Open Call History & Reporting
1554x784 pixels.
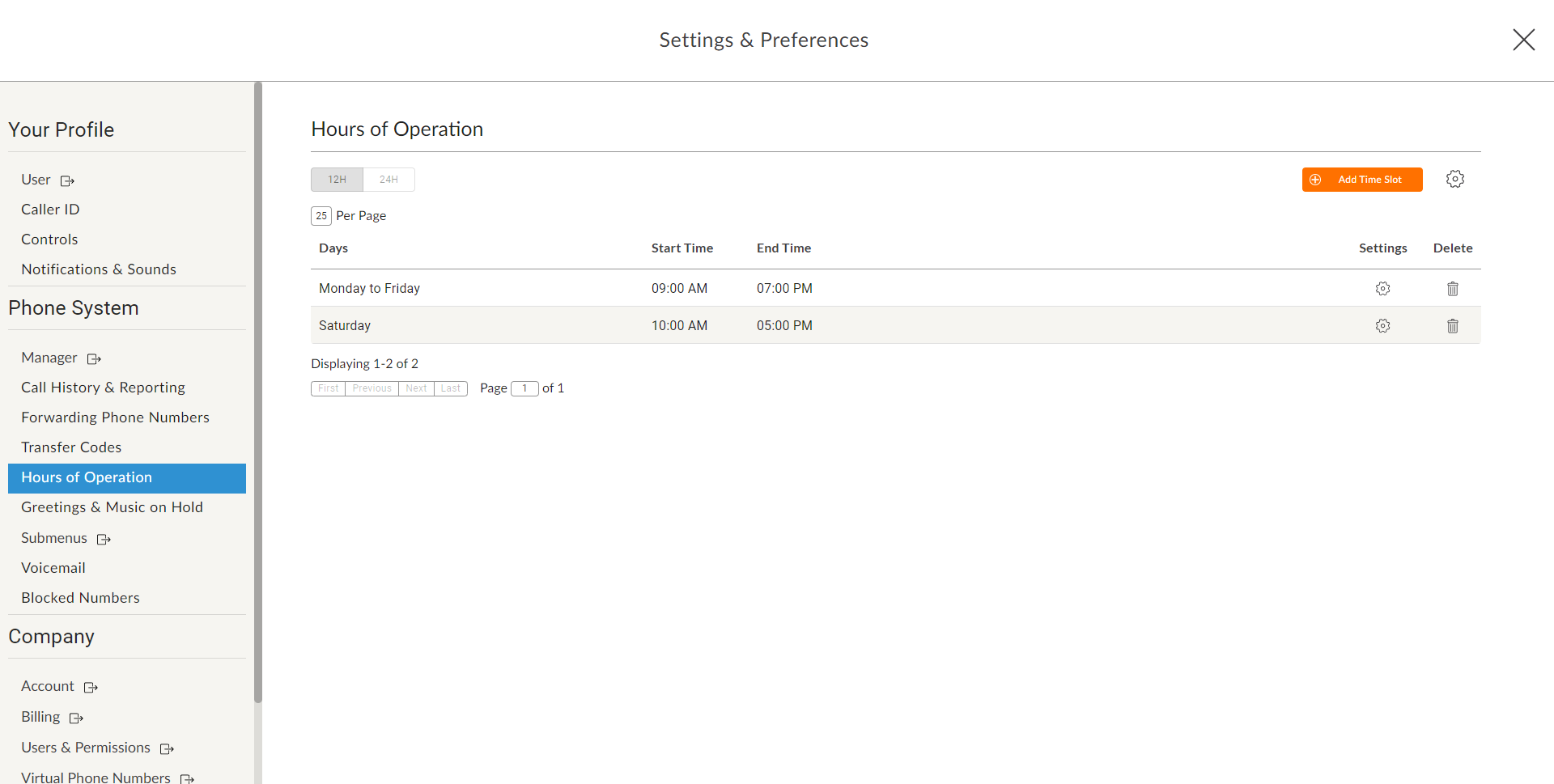[103, 388]
